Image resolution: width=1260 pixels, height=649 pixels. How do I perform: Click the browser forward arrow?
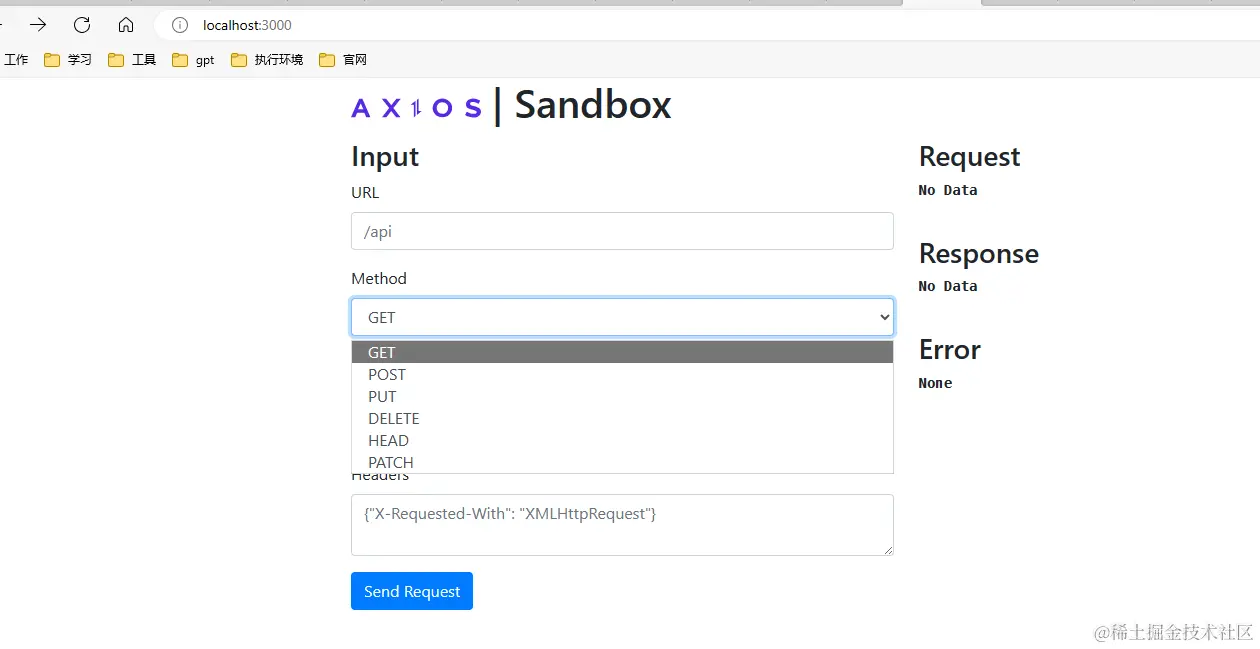point(38,25)
